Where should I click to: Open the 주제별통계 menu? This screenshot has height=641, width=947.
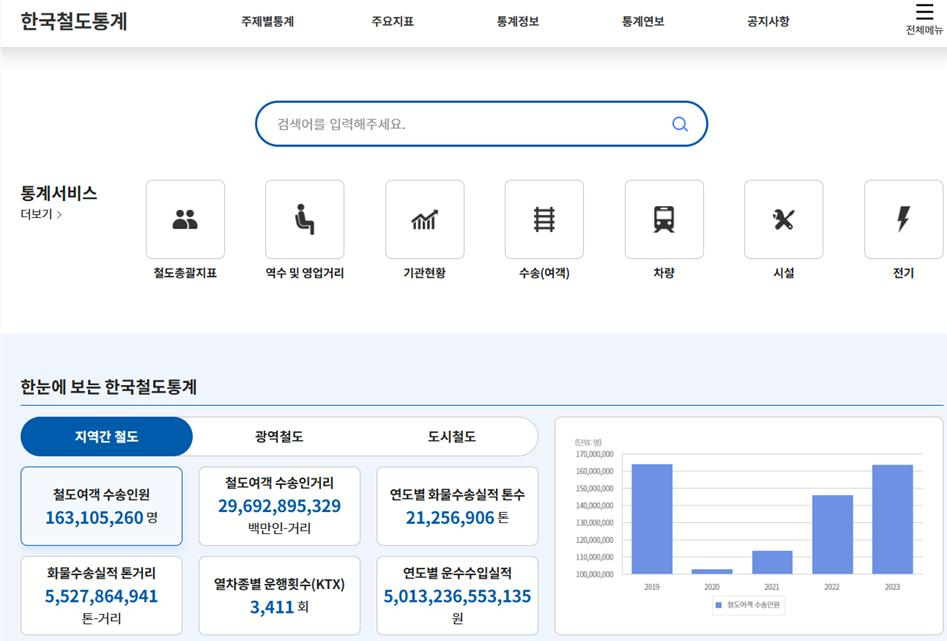coord(267,21)
